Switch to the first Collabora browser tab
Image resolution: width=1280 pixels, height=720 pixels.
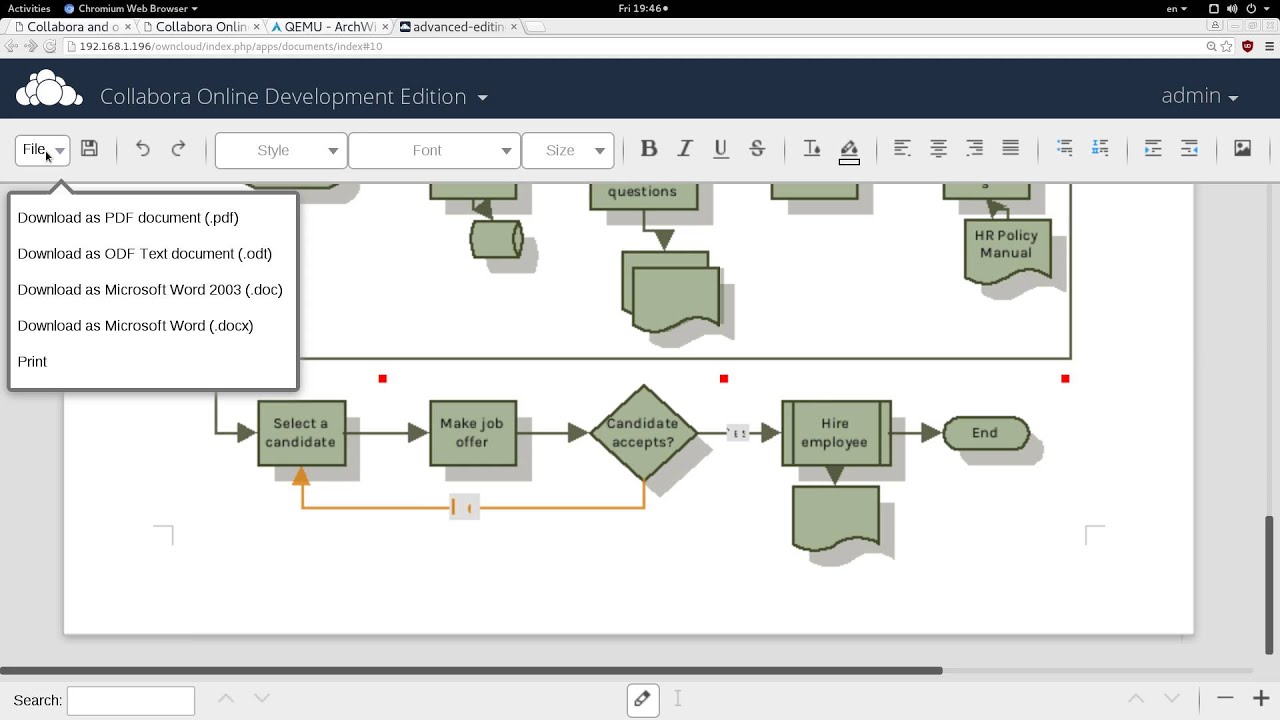[71, 27]
